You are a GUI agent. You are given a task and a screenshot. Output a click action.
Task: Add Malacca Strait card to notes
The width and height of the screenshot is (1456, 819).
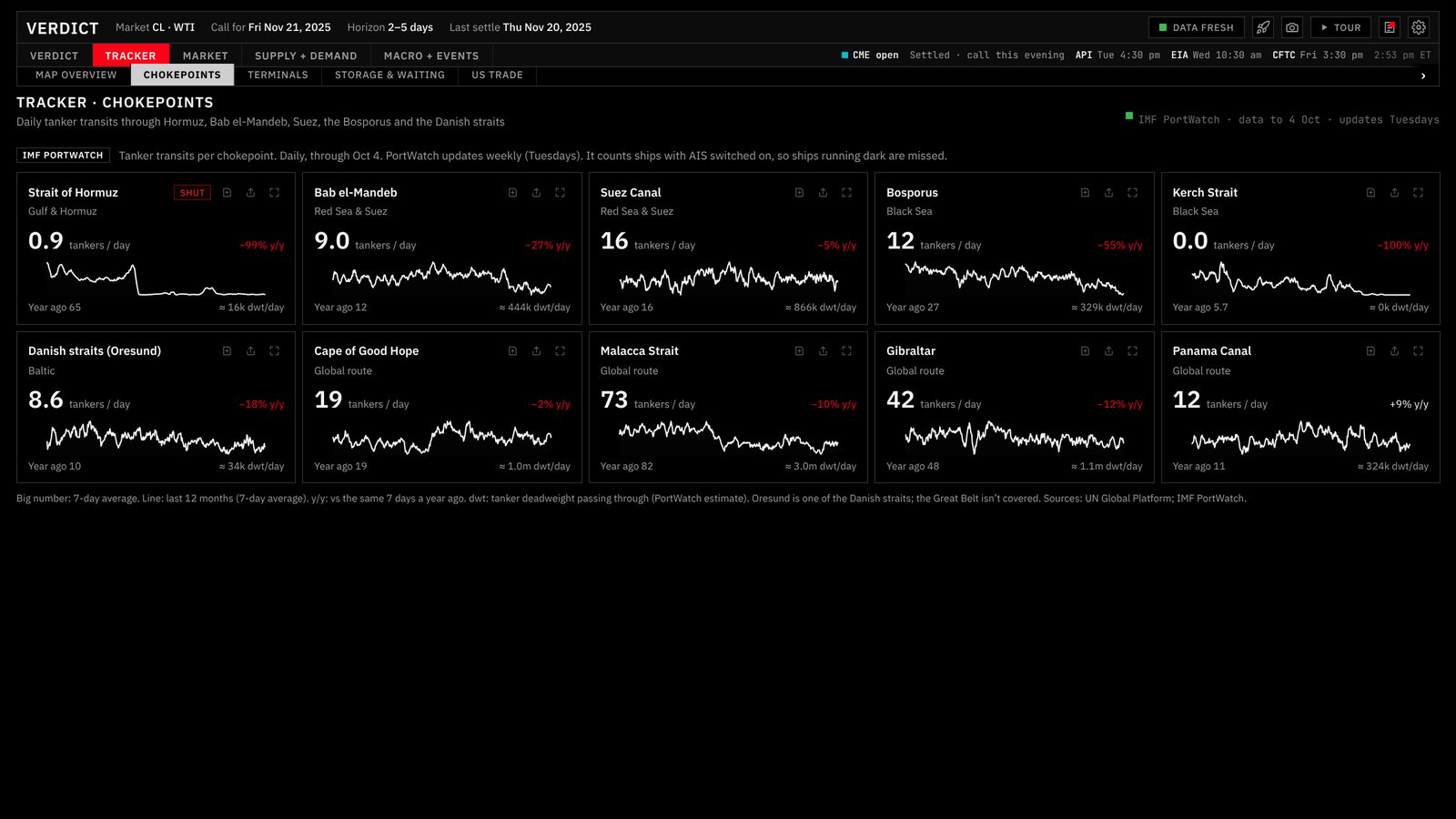[x=799, y=351]
